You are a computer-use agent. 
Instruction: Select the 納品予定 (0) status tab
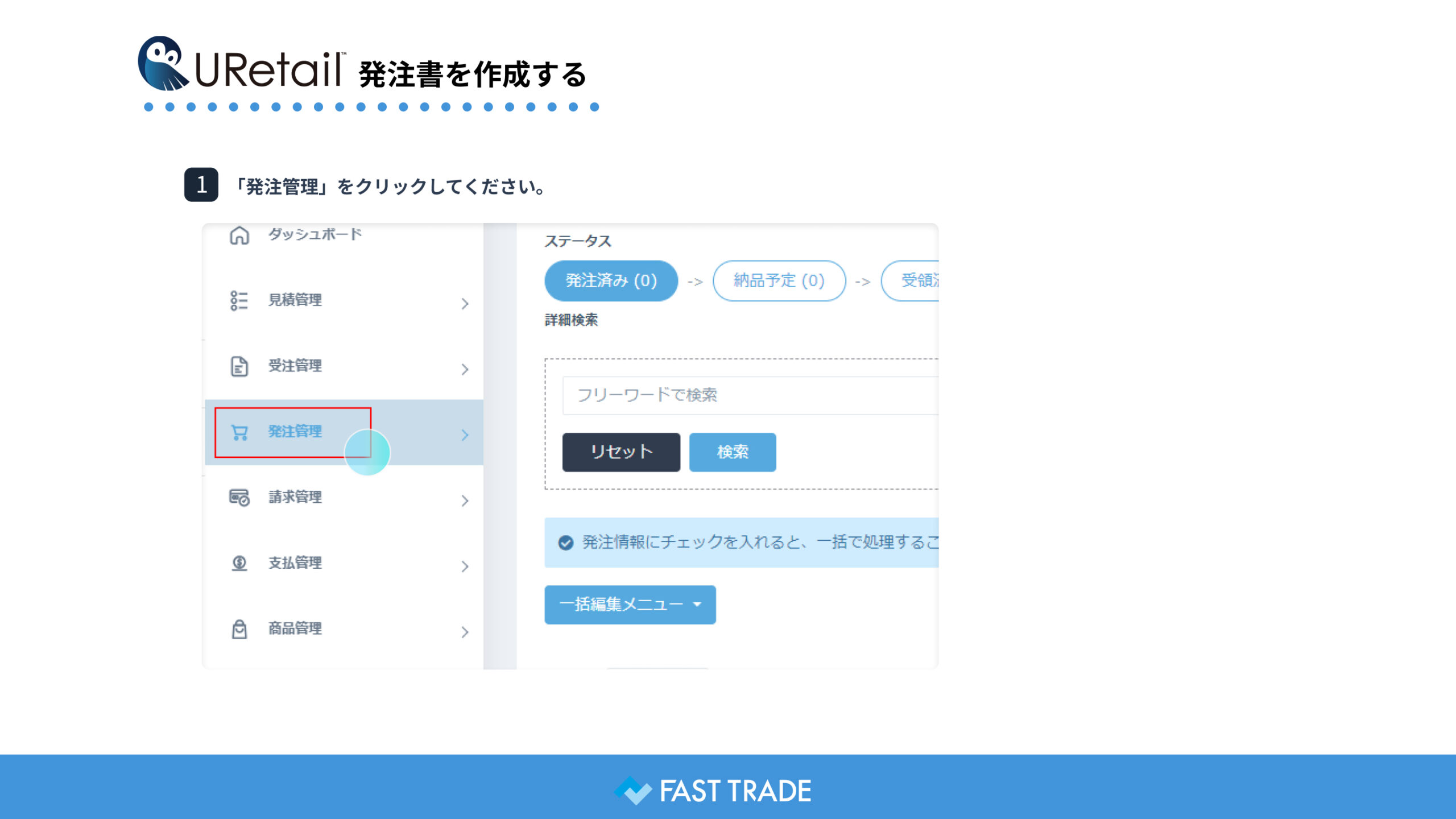(x=779, y=281)
